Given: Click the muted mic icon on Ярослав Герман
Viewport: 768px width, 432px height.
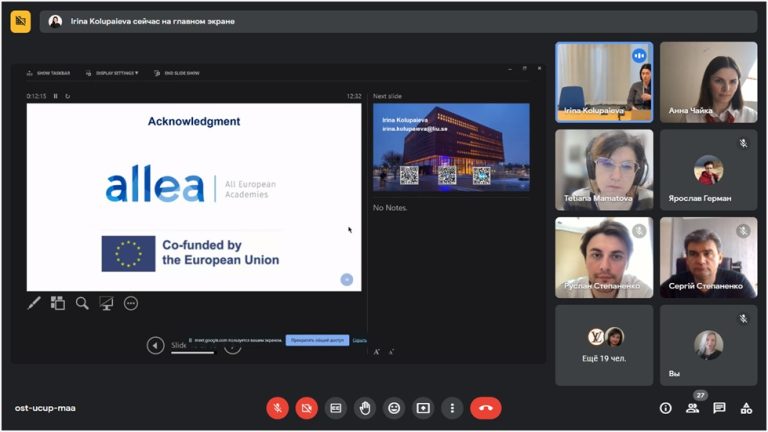Looking at the screenshot, I should click(744, 143).
